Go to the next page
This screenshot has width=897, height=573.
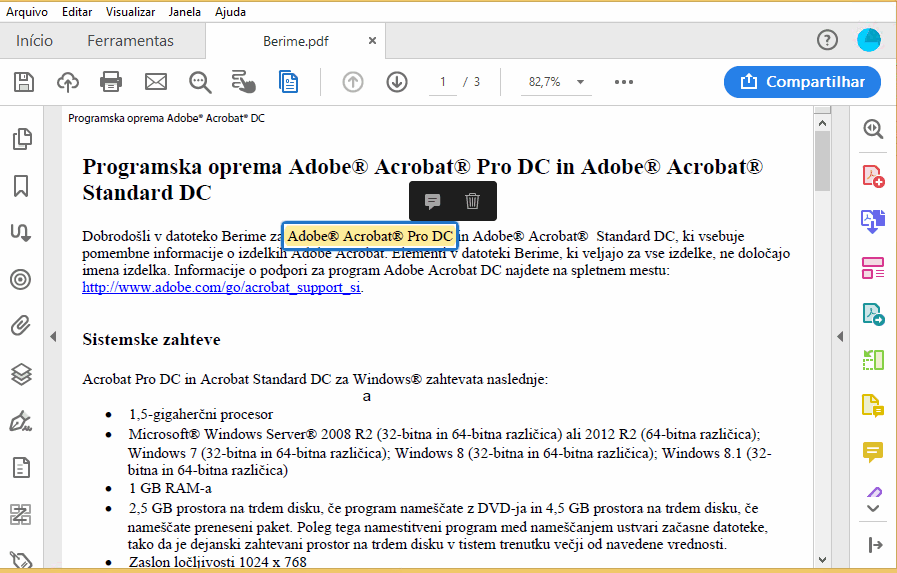tap(397, 82)
